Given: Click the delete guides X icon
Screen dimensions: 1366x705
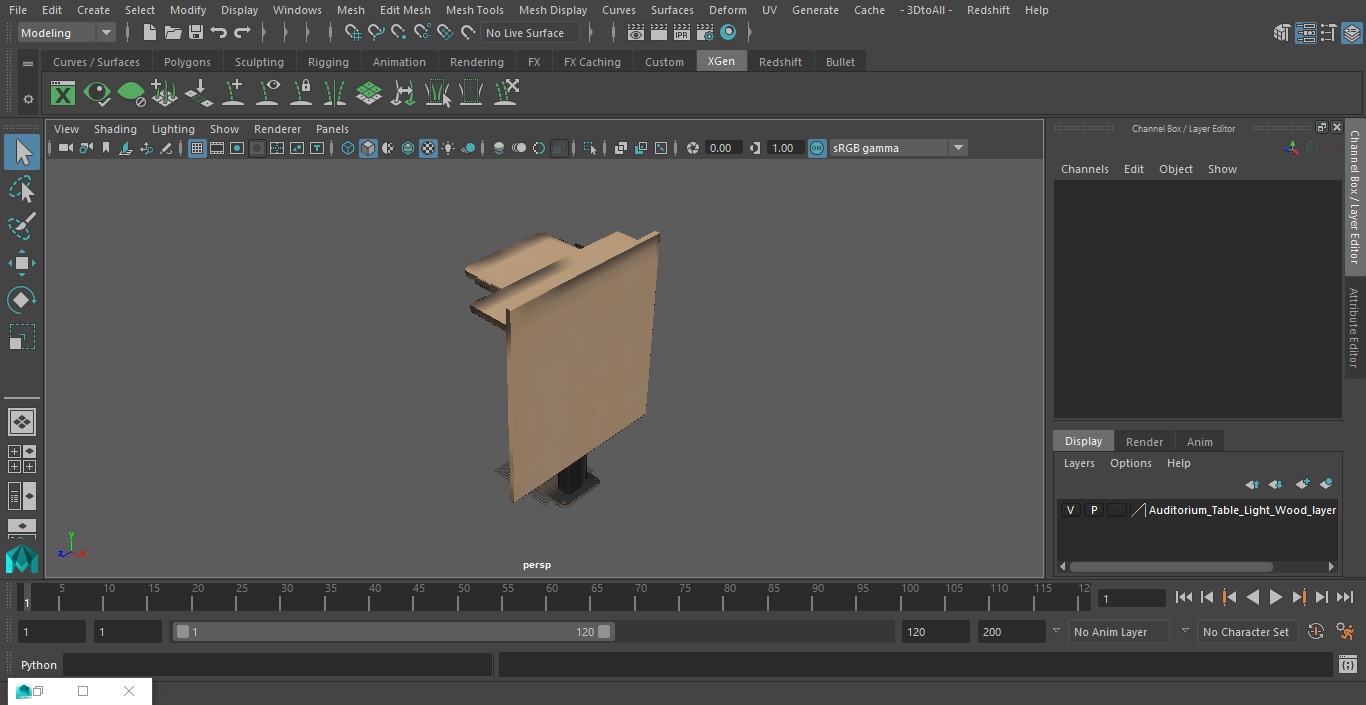Looking at the screenshot, I should (506, 94).
